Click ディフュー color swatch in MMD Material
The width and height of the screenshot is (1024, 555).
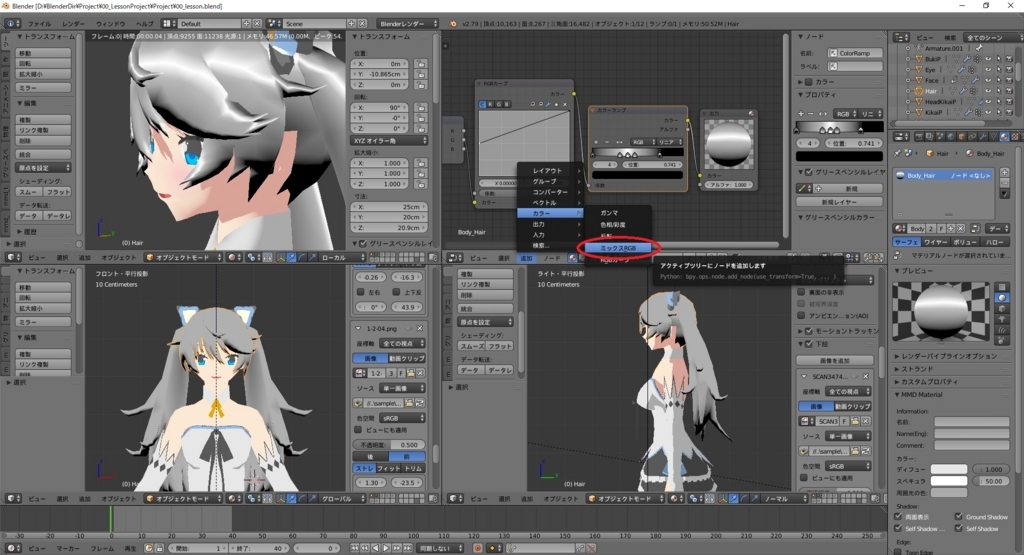point(949,469)
